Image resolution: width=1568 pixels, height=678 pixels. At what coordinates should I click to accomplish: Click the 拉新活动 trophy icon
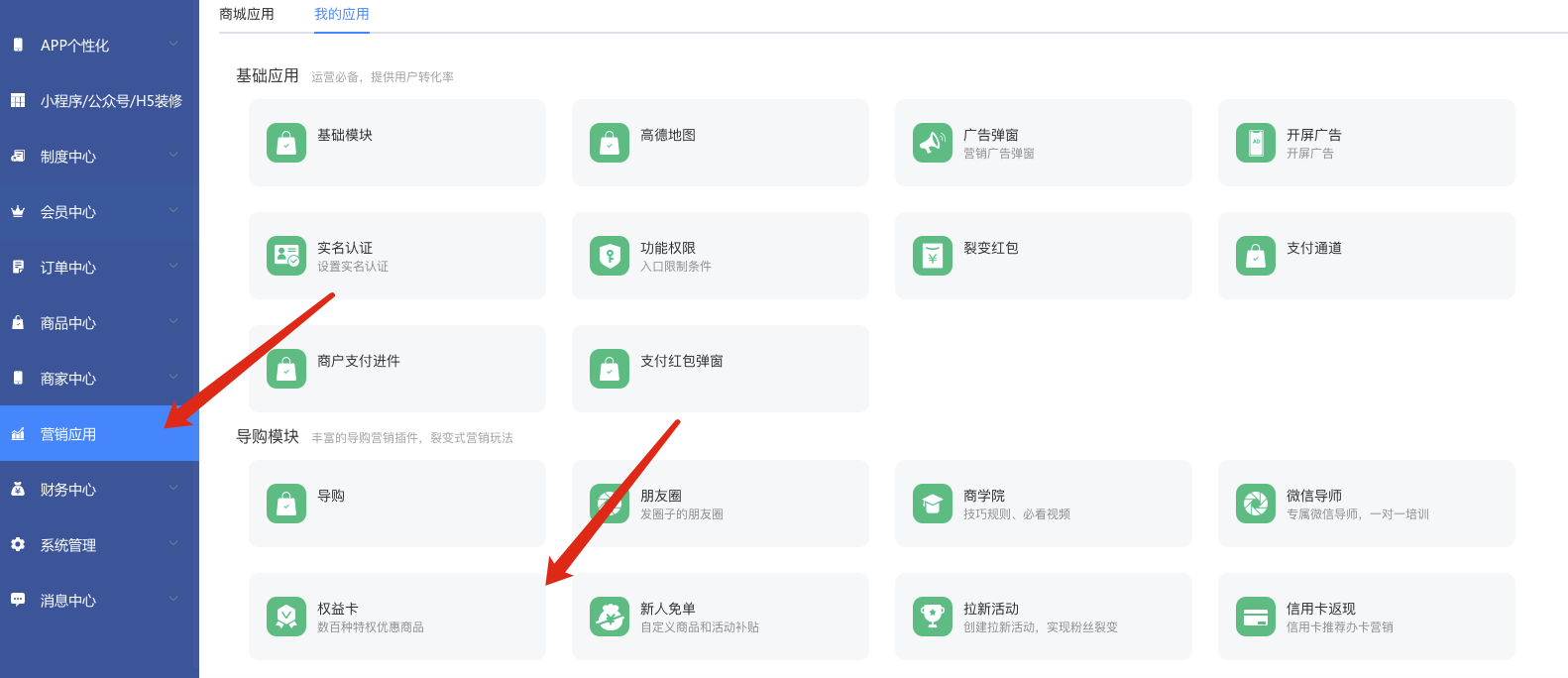click(x=933, y=617)
